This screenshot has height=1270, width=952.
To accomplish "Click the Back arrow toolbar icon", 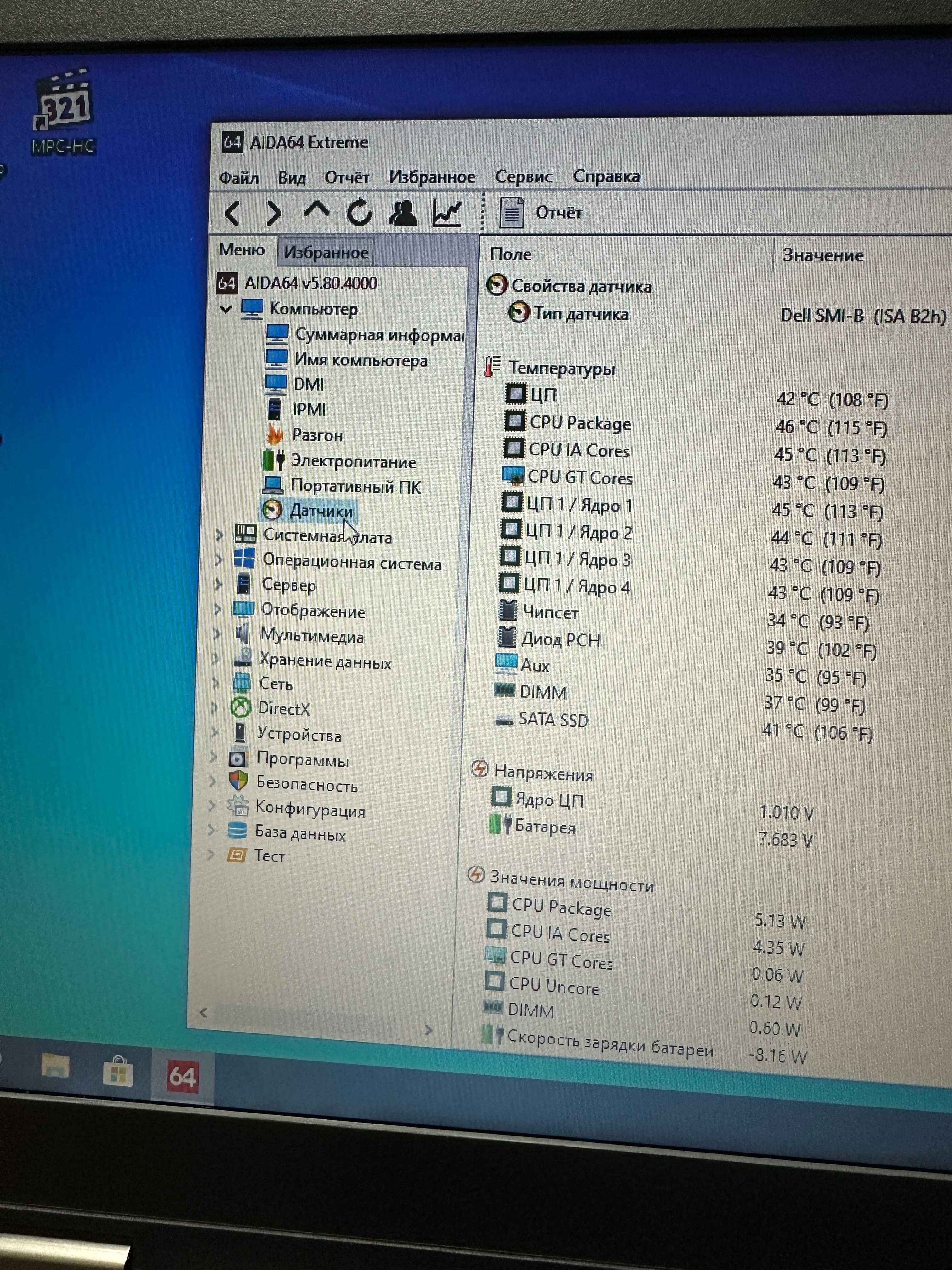I will [232, 213].
